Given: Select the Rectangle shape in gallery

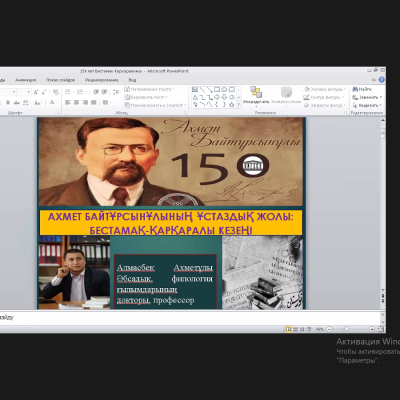Looking at the screenshot, I should point(217,90).
